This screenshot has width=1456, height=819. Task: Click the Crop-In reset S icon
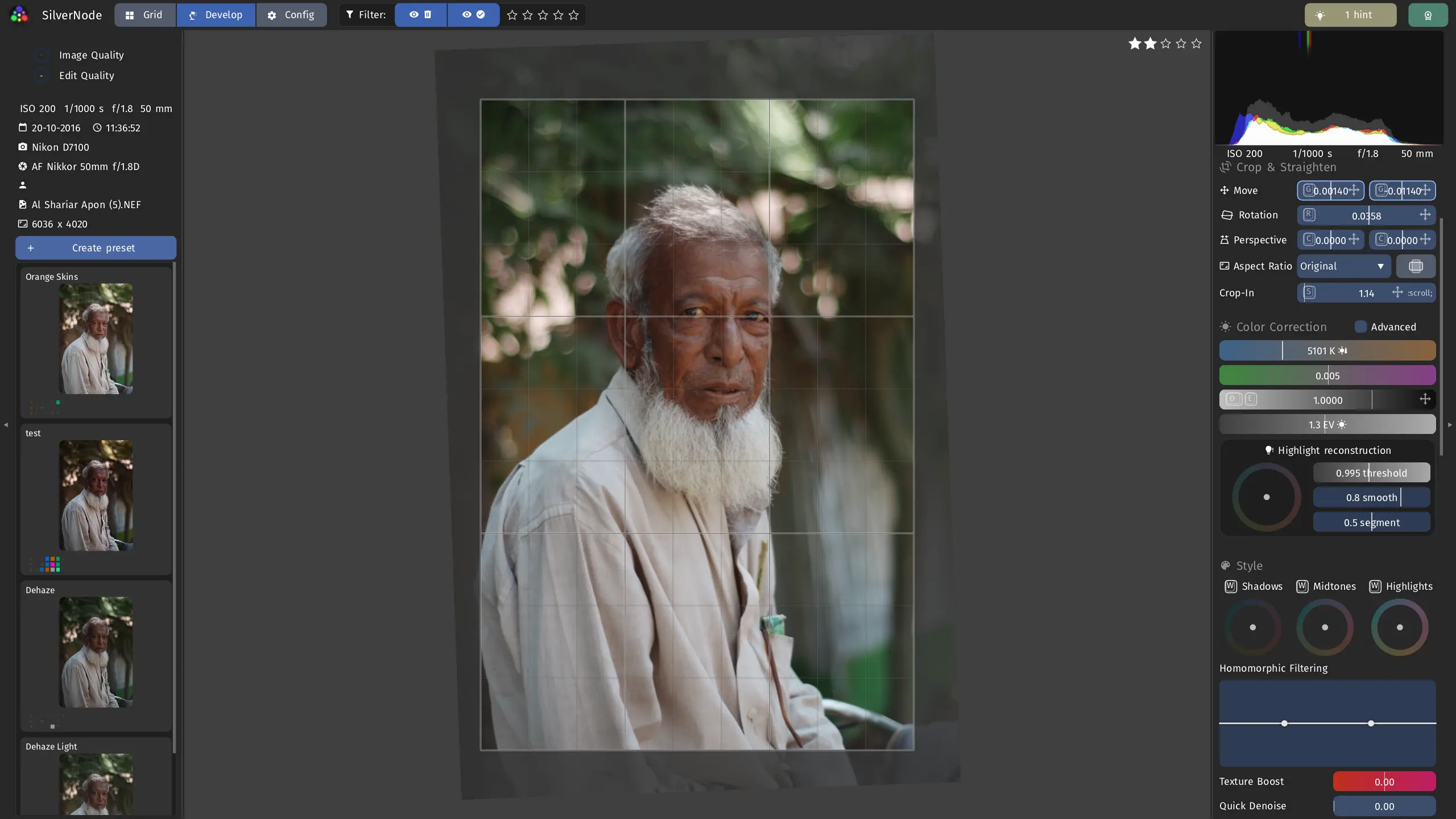pyautogui.click(x=1309, y=293)
